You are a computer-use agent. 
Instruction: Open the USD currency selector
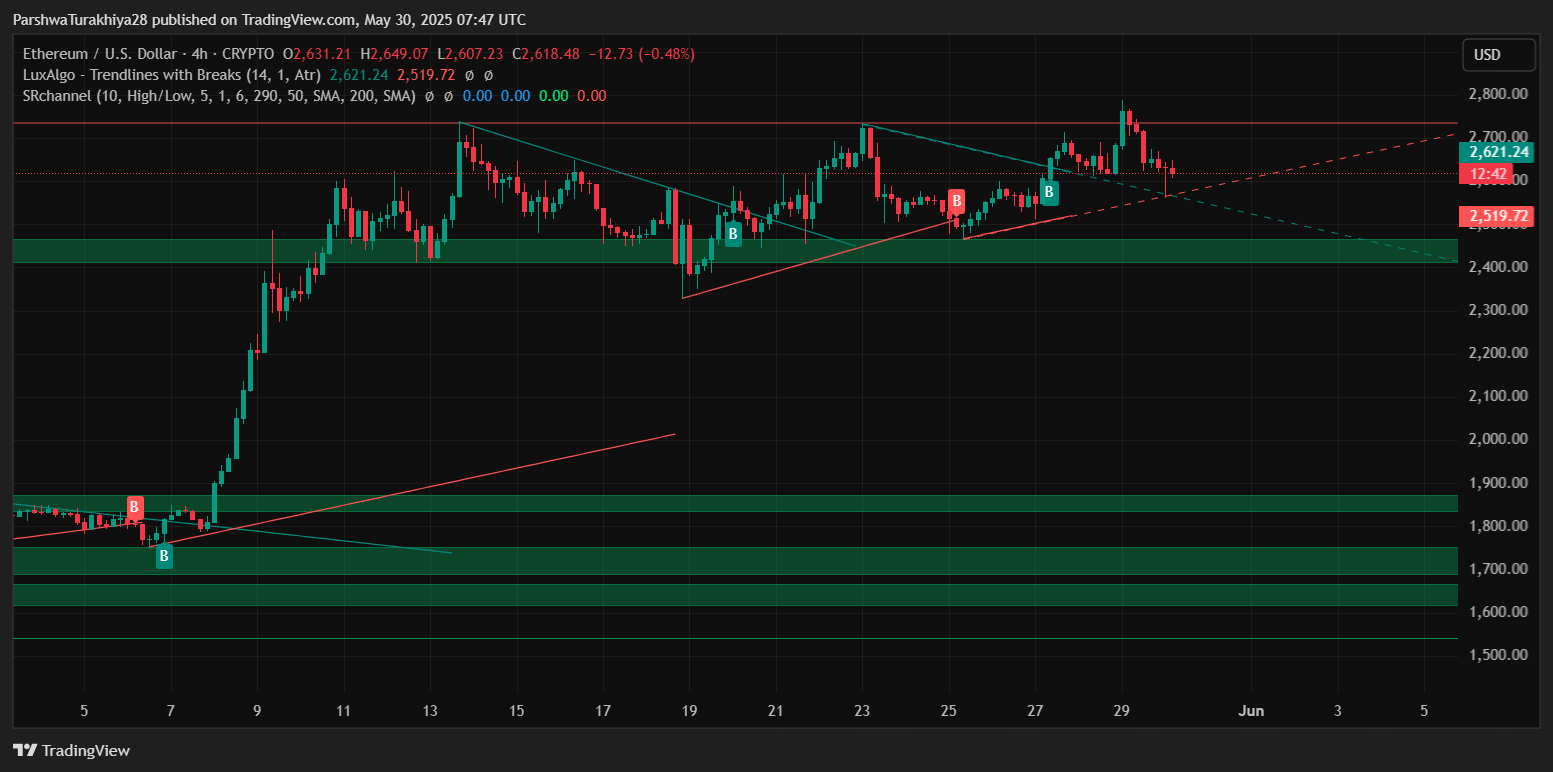[1498, 55]
